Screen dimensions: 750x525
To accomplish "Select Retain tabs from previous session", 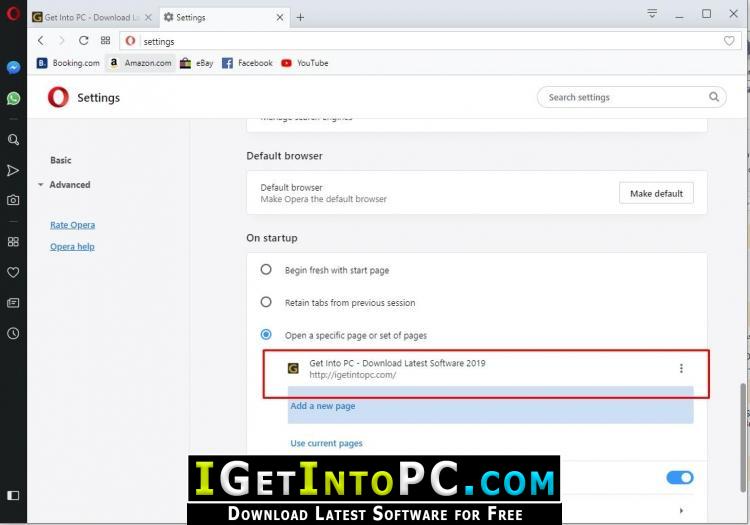I will pos(266,302).
